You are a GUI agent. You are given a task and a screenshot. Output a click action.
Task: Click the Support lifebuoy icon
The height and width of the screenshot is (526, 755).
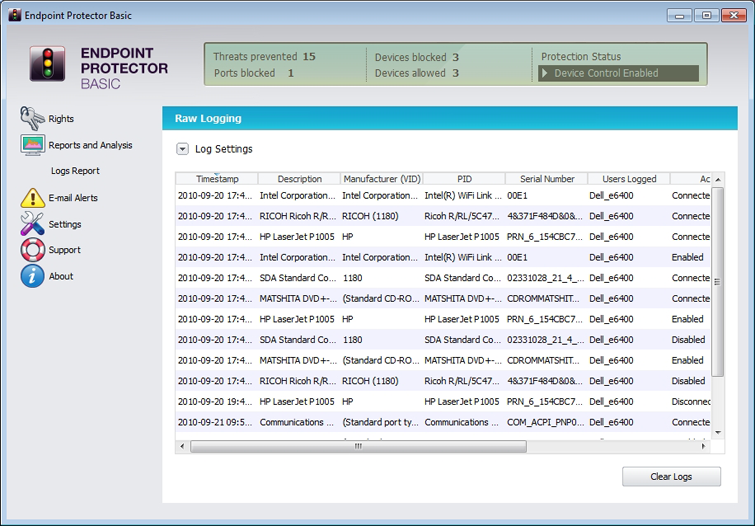pos(32,250)
